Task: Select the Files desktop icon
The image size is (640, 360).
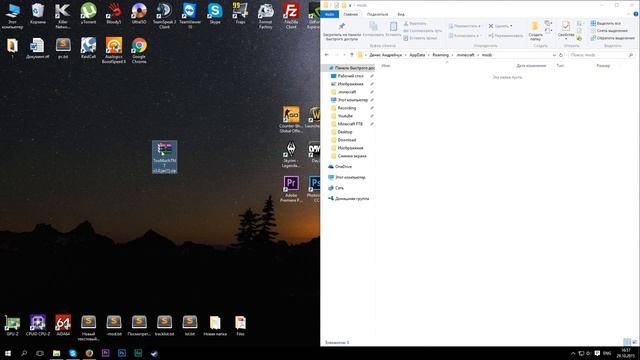Action: (240, 326)
